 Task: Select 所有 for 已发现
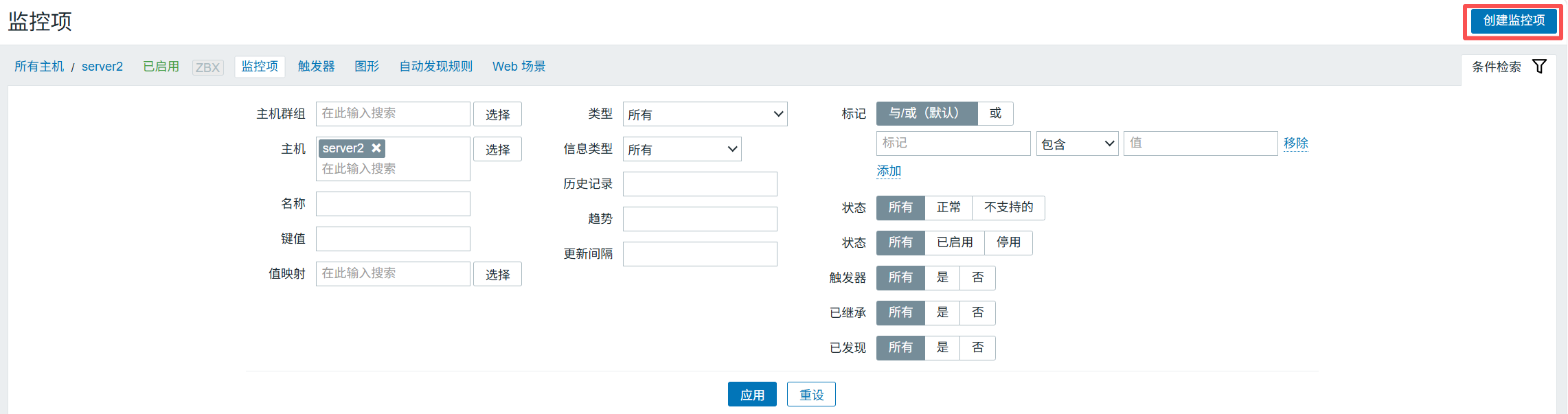[x=900, y=347]
